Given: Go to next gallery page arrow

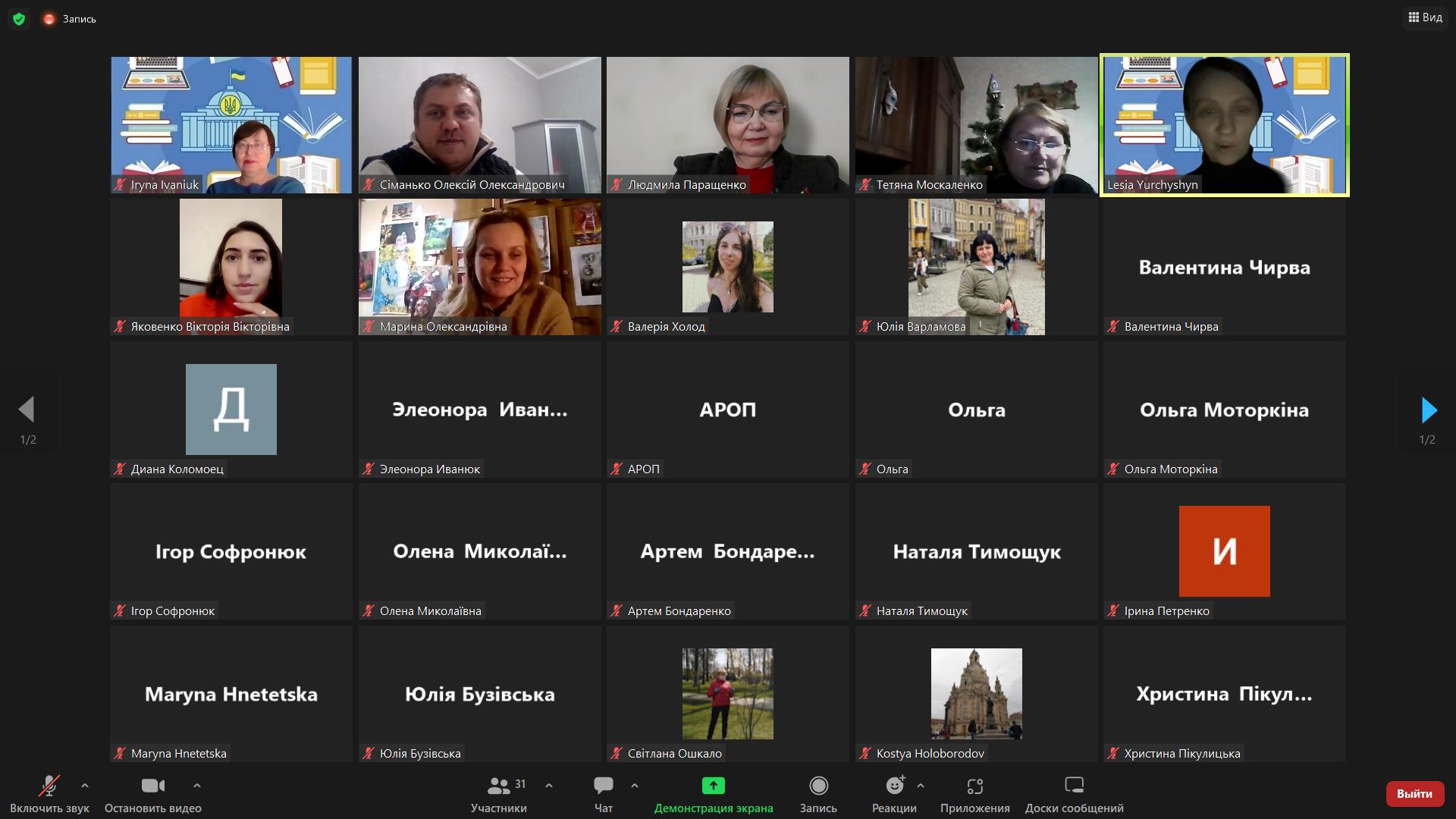Looking at the screenshot, I should pyautogui.click(x=1429, y=410).
